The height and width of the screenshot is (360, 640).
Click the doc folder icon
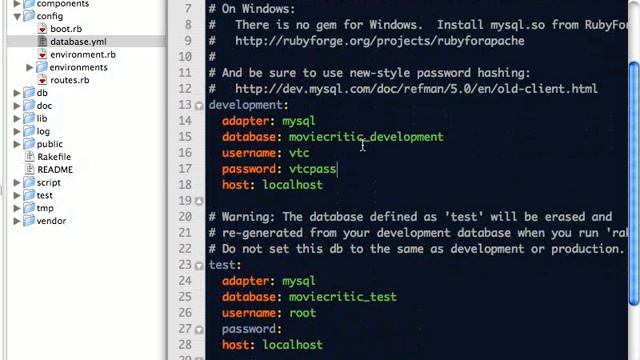click(29, 105)
